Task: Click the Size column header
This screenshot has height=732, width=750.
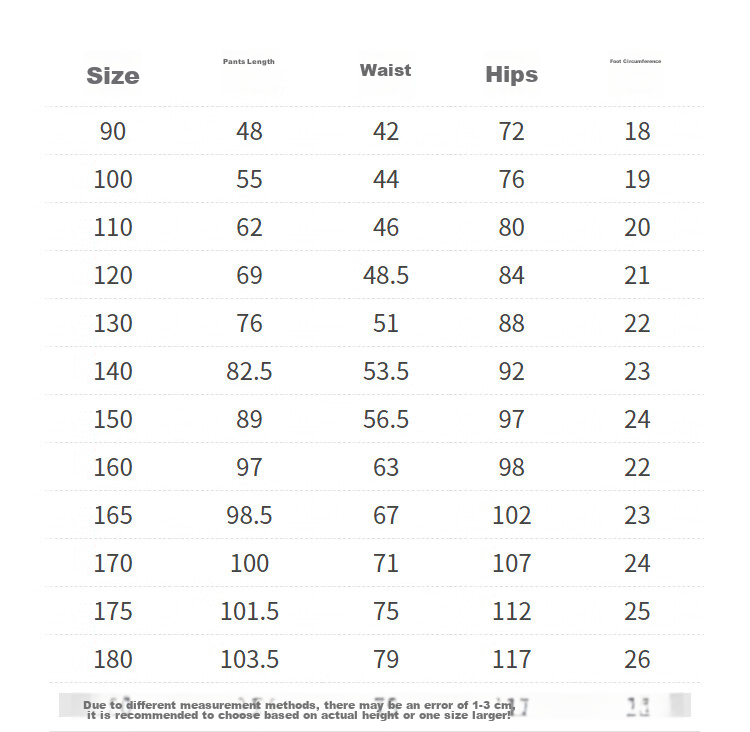Action: point(113,76)
